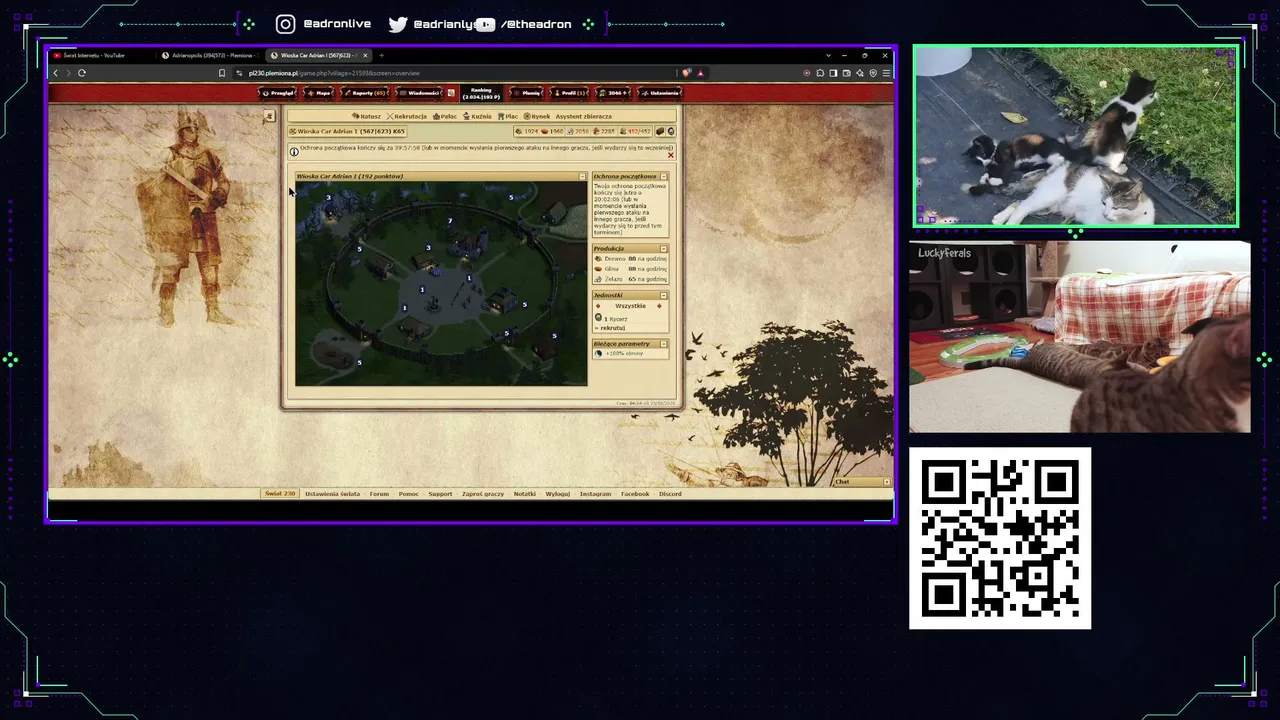Open the Kuźnia shortcut

477,116
